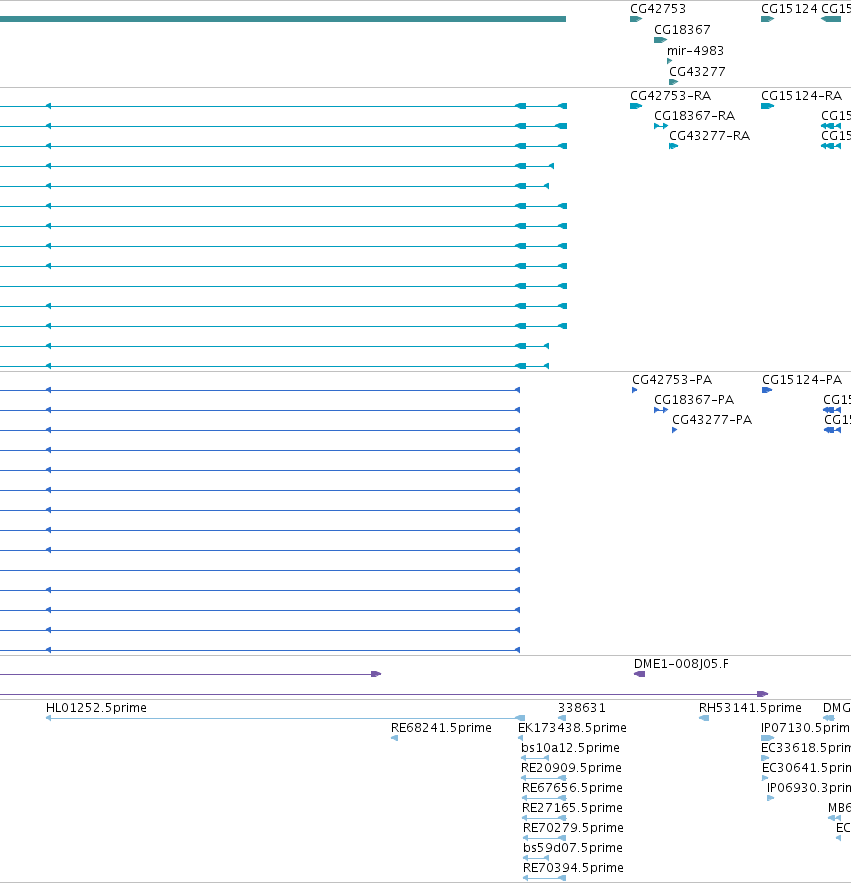Open EST RE68241.5prime
851x883 pixels.
point(441,728)
